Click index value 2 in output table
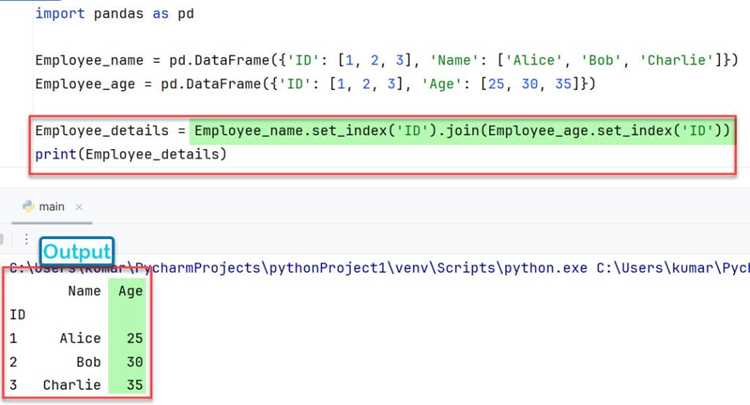The width and height of the screenshot is (750, 405). (x=13, y=361)
